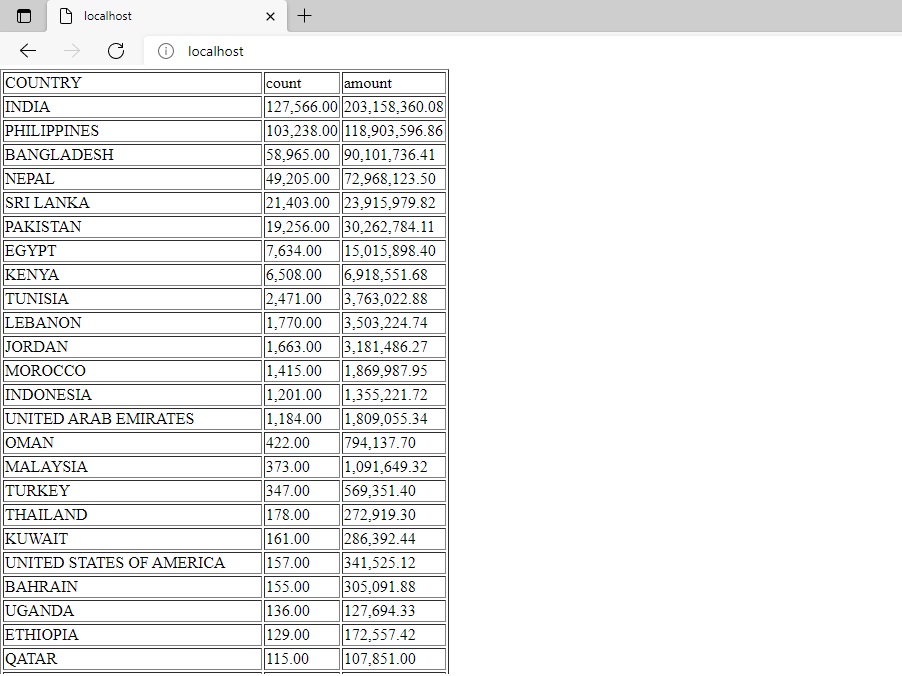Open the tab actions menu icon top-left

click(x=22, y=16)
